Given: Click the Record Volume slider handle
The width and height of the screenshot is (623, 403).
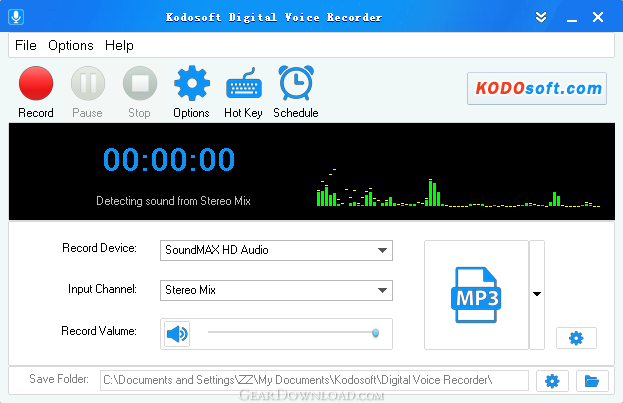Looking at the screenshot, I should [x=375, y=333].
